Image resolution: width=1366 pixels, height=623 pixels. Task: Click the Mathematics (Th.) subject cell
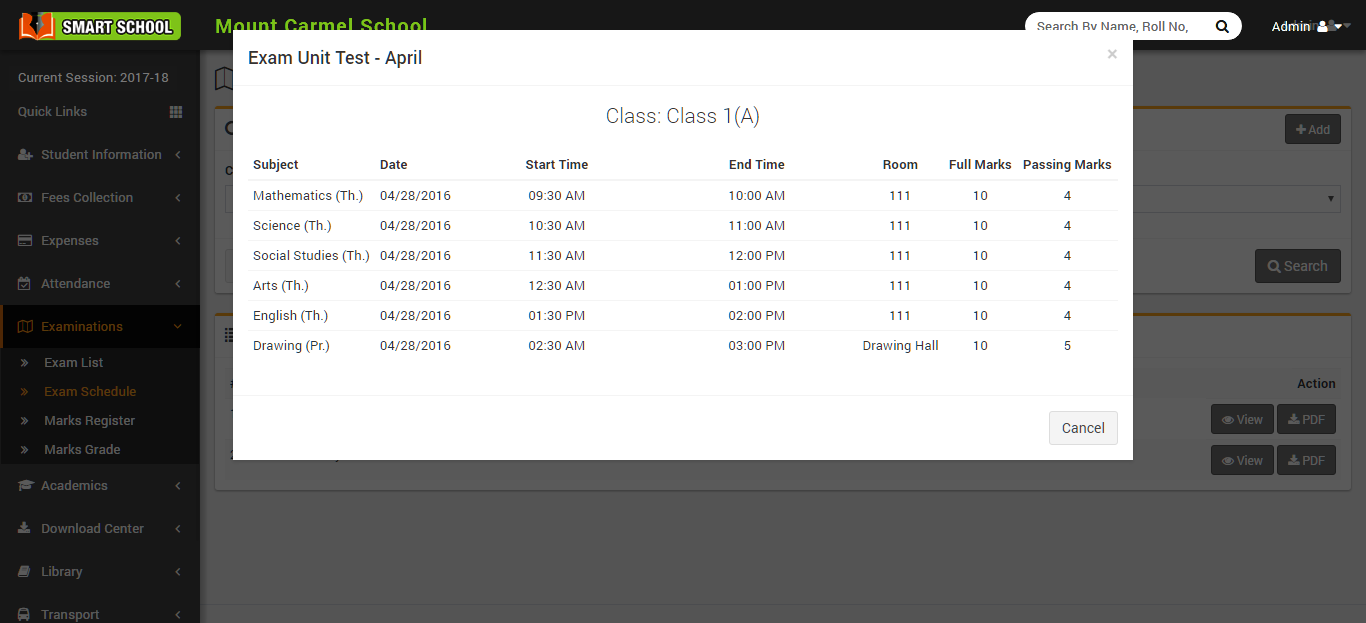tap(308, 196)
